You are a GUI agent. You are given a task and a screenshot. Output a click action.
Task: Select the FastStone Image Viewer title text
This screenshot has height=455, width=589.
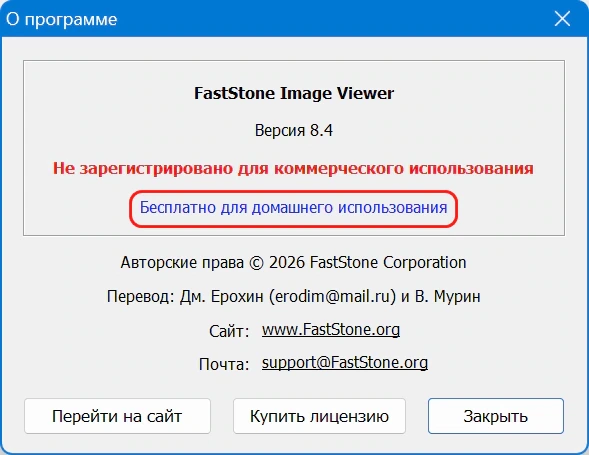(x=294, y=93)
